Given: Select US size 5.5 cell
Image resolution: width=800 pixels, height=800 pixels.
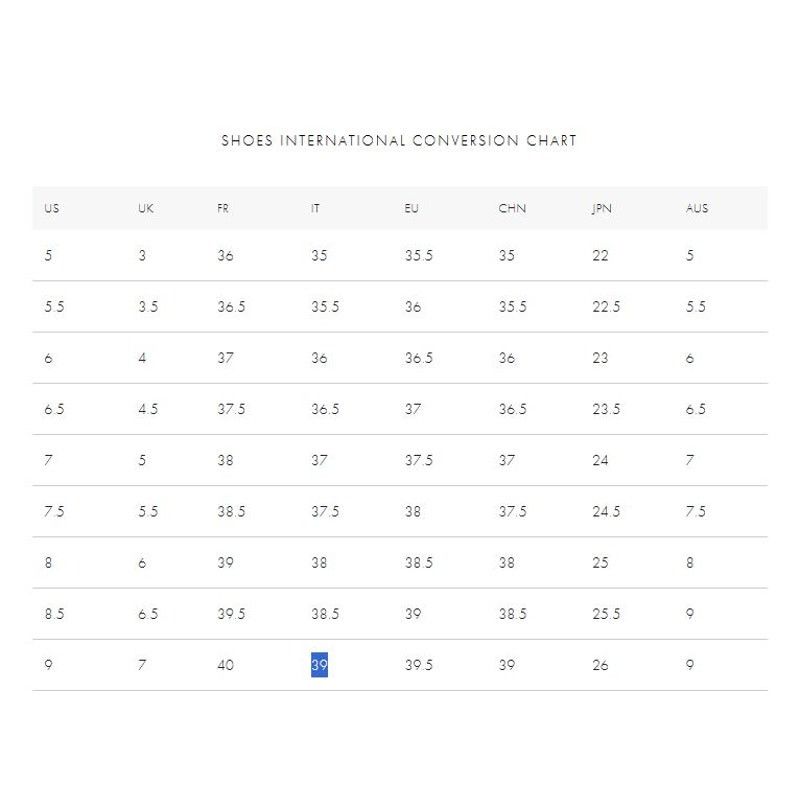Looking at the screenshot, I should tap(55, 307).
